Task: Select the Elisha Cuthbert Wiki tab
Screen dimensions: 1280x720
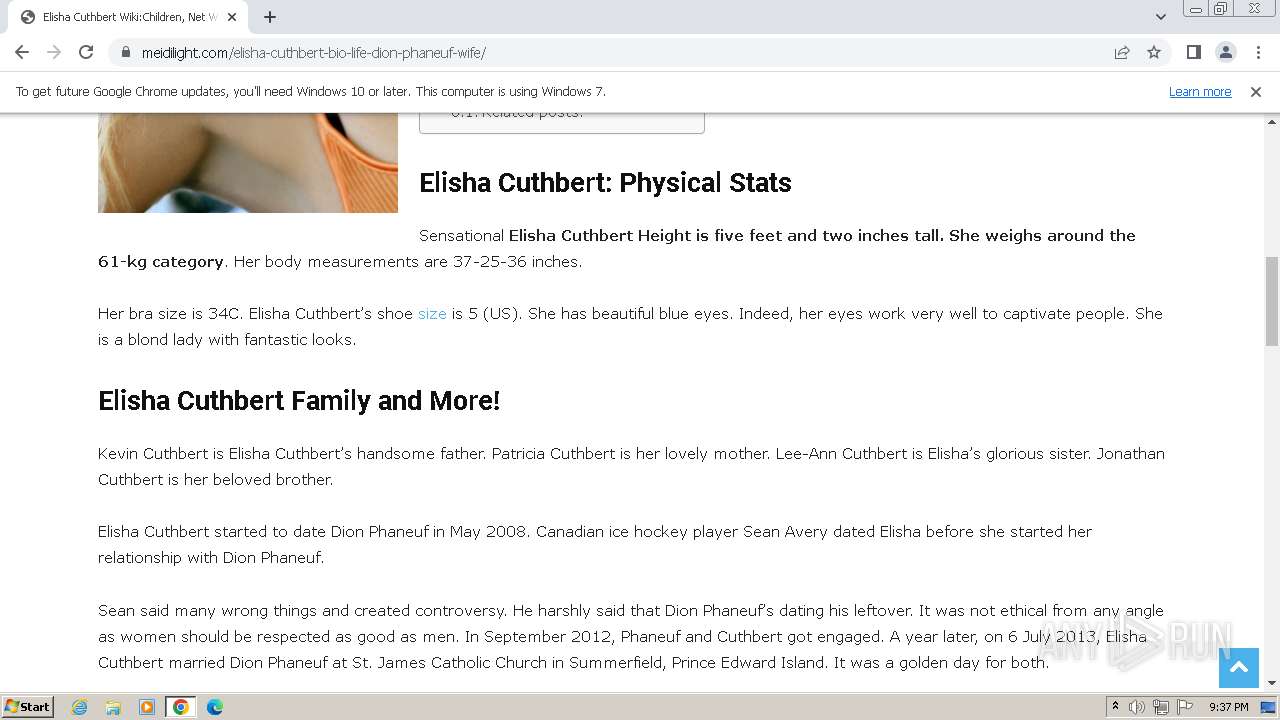Action: point(125,17)
